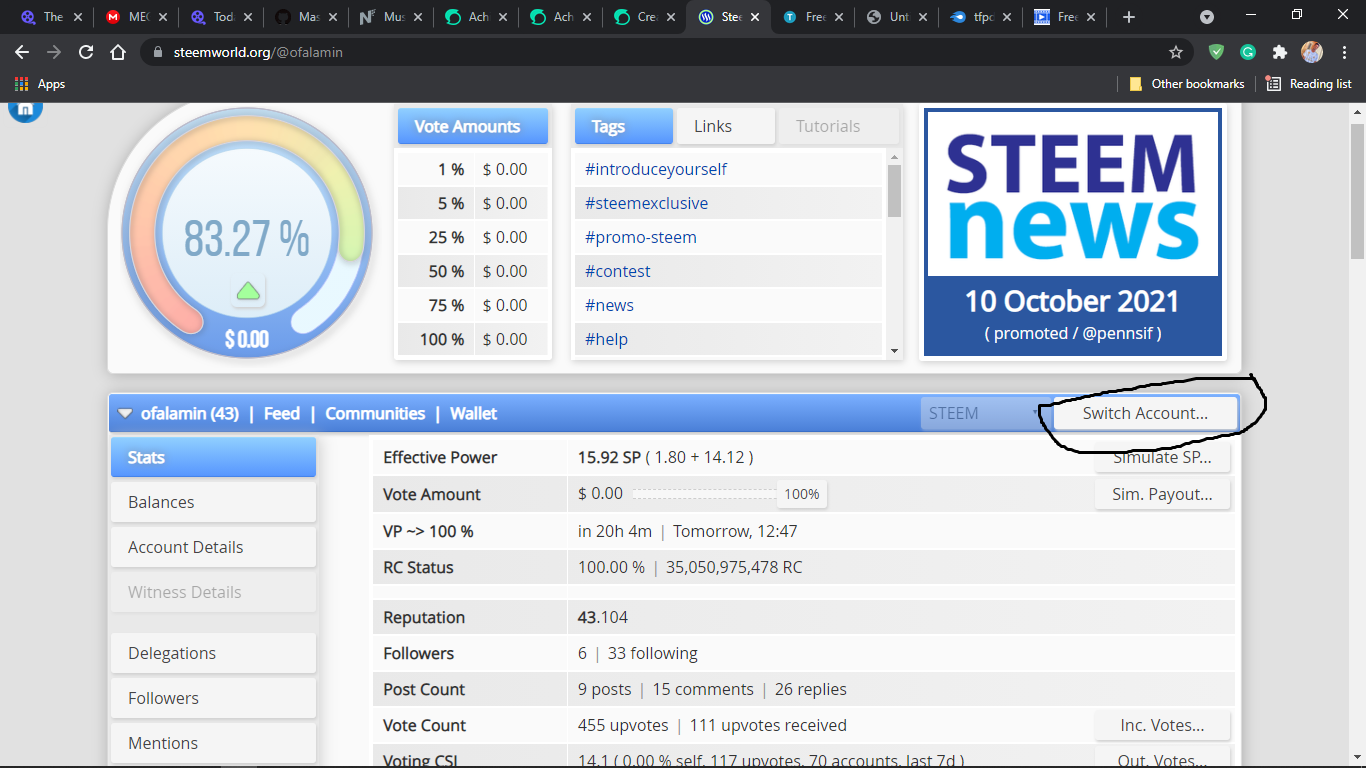Click the green voting power arrow indicator
This screenshot has width=1366, height=768.
[x=249, y=291]
